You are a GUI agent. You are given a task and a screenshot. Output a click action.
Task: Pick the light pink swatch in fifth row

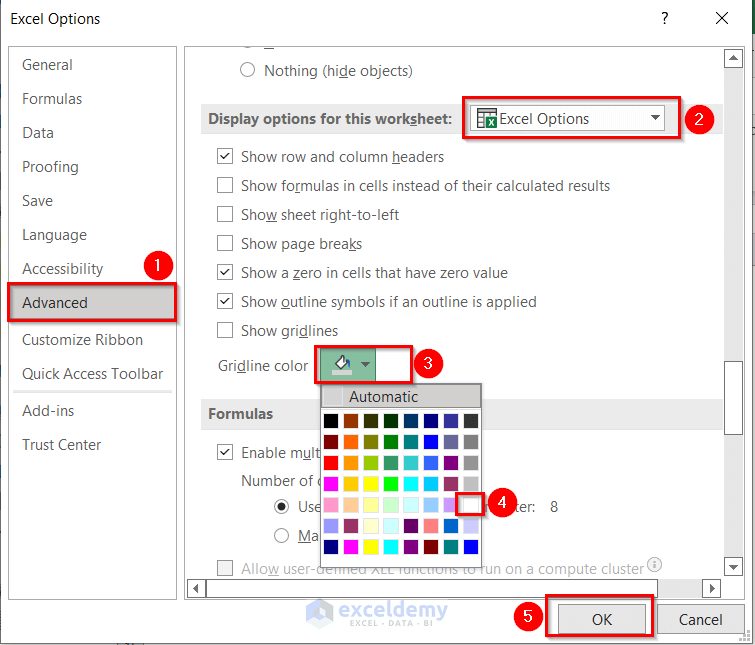[x=331, y=504]
